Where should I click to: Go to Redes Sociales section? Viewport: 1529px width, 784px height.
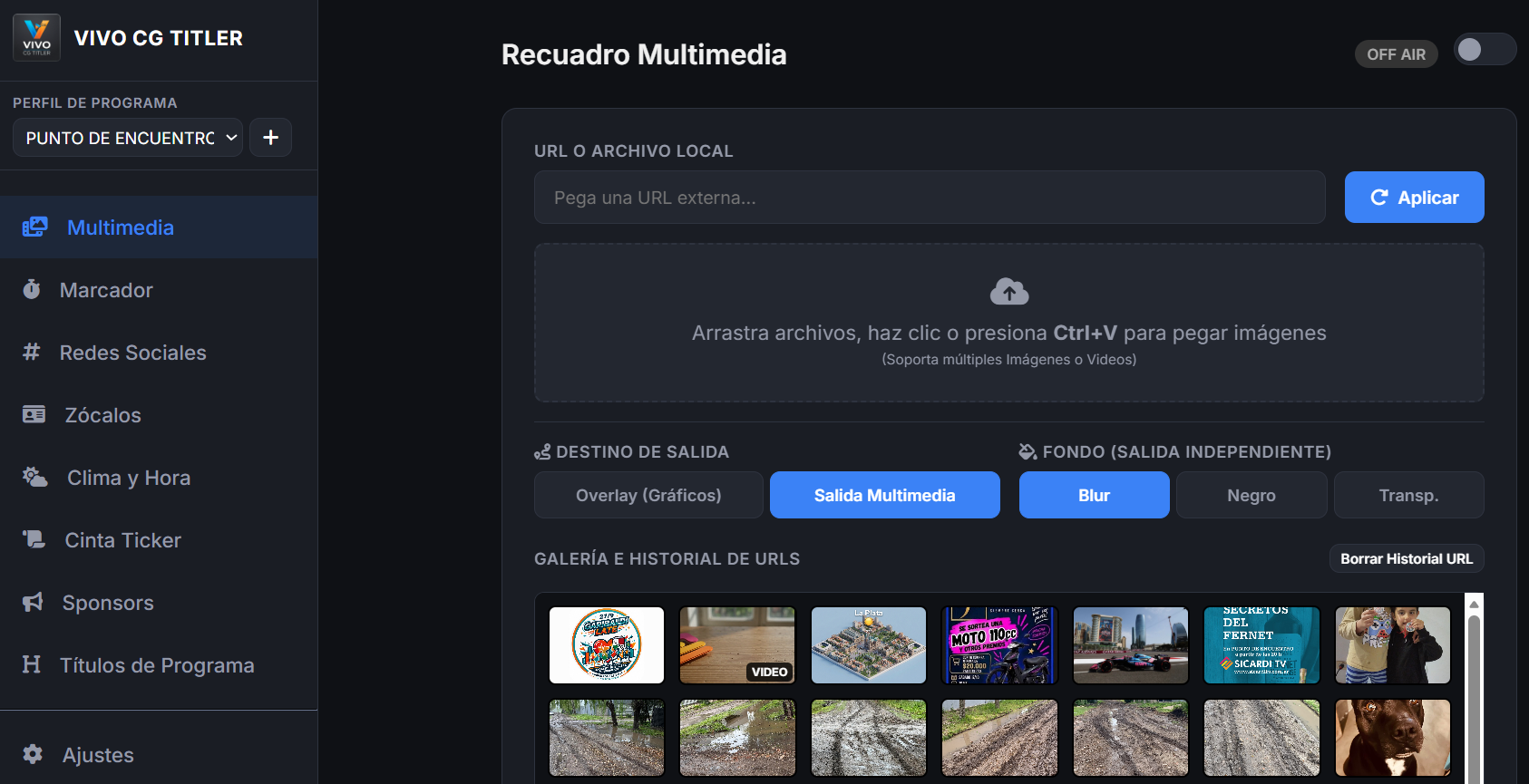pos(159,352)
